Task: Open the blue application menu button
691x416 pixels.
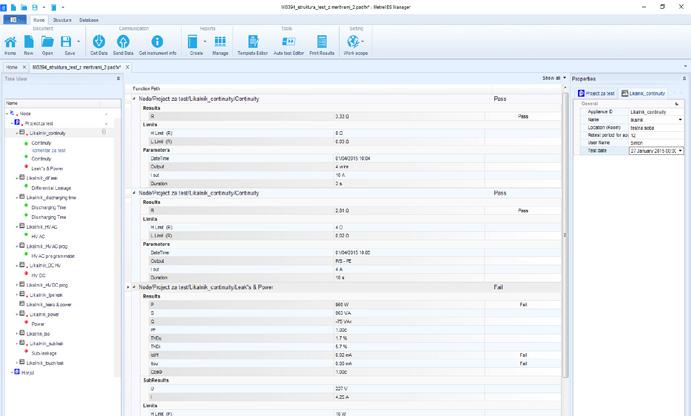Action: (15, 20)
